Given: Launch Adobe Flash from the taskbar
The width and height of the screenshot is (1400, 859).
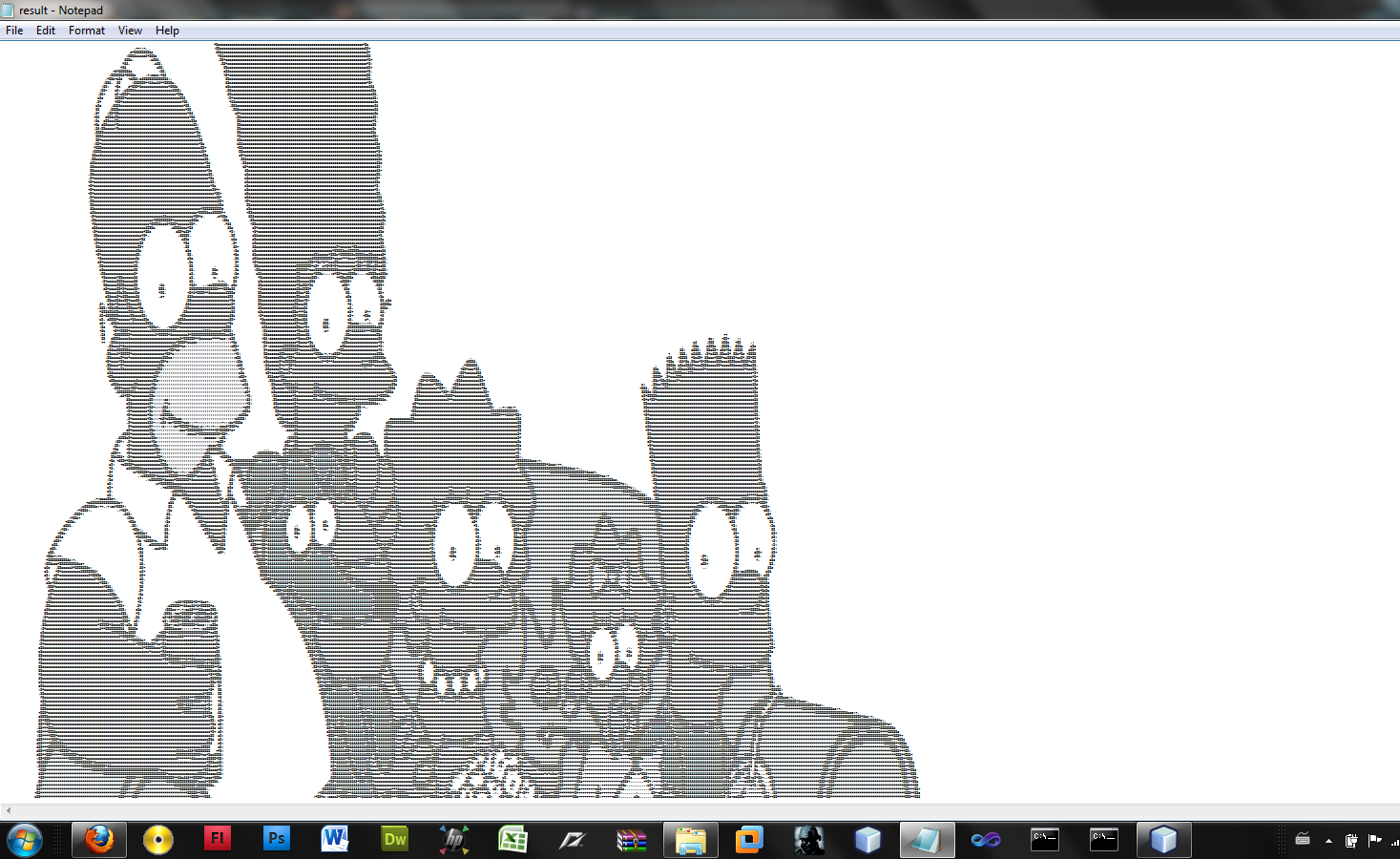Looking at the screenshot, I should 217,840.
